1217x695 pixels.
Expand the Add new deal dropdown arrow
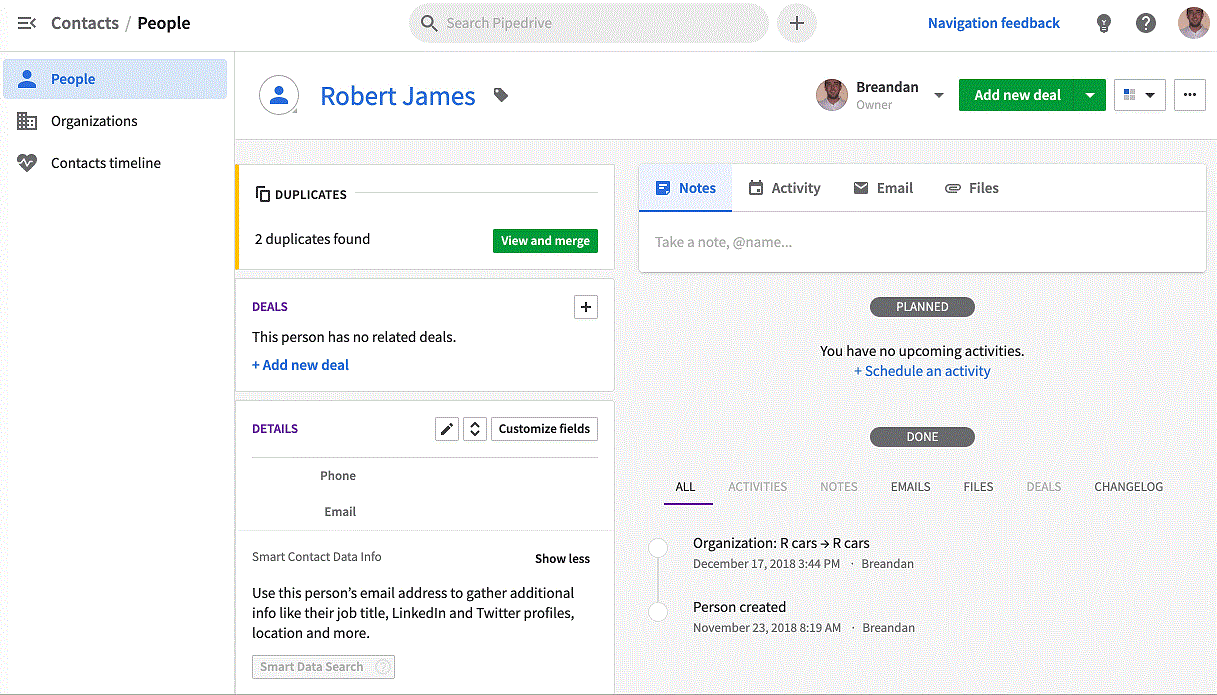coord(1090,95)
